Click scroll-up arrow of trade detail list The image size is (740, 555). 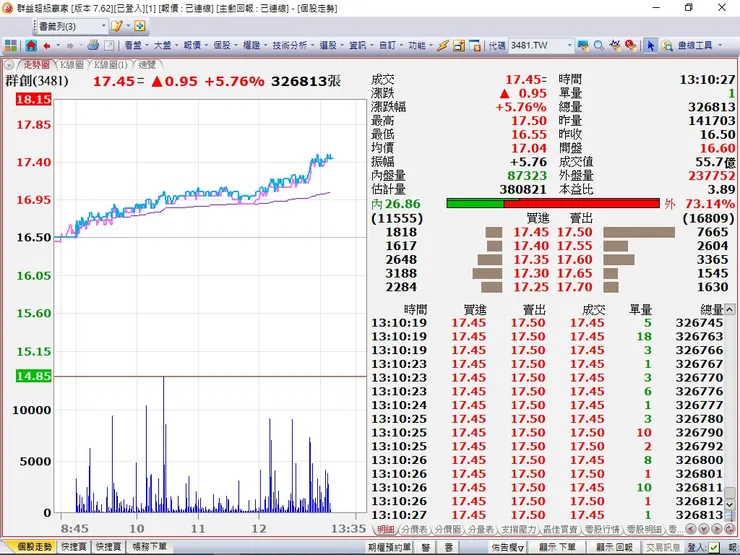tap(730, 310)
